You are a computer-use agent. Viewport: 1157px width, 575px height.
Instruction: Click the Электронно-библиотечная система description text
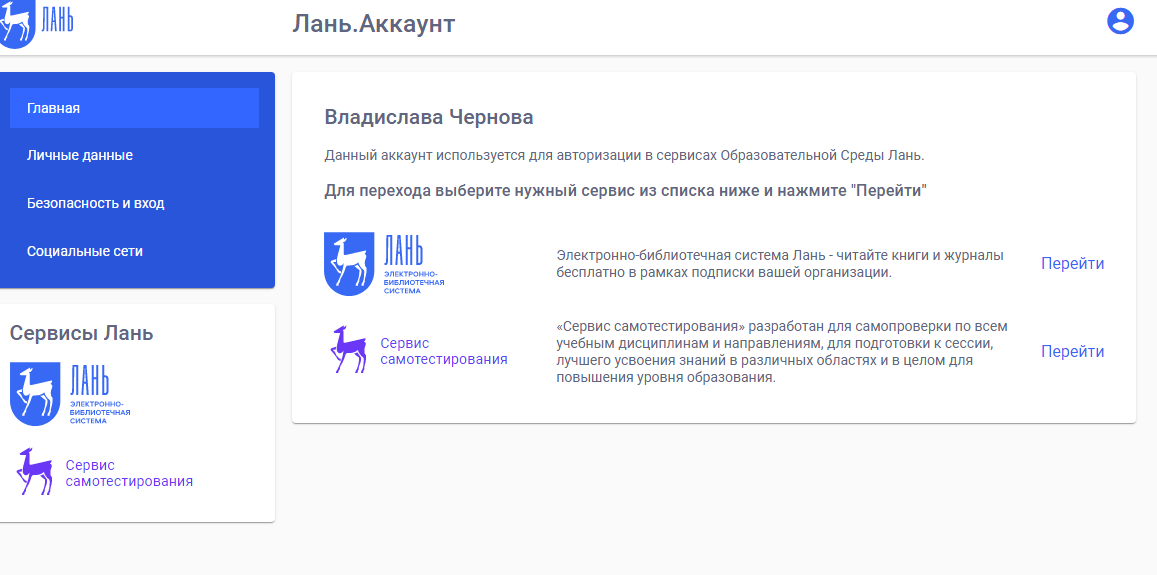(x=779, y=264)
